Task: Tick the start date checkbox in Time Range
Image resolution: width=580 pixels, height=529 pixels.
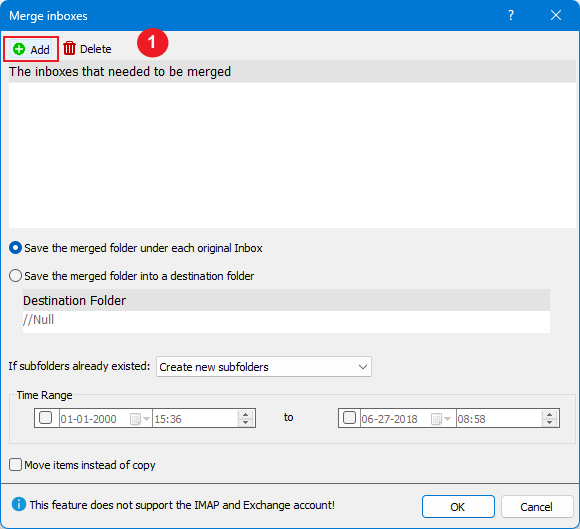Action: (45, 418)
